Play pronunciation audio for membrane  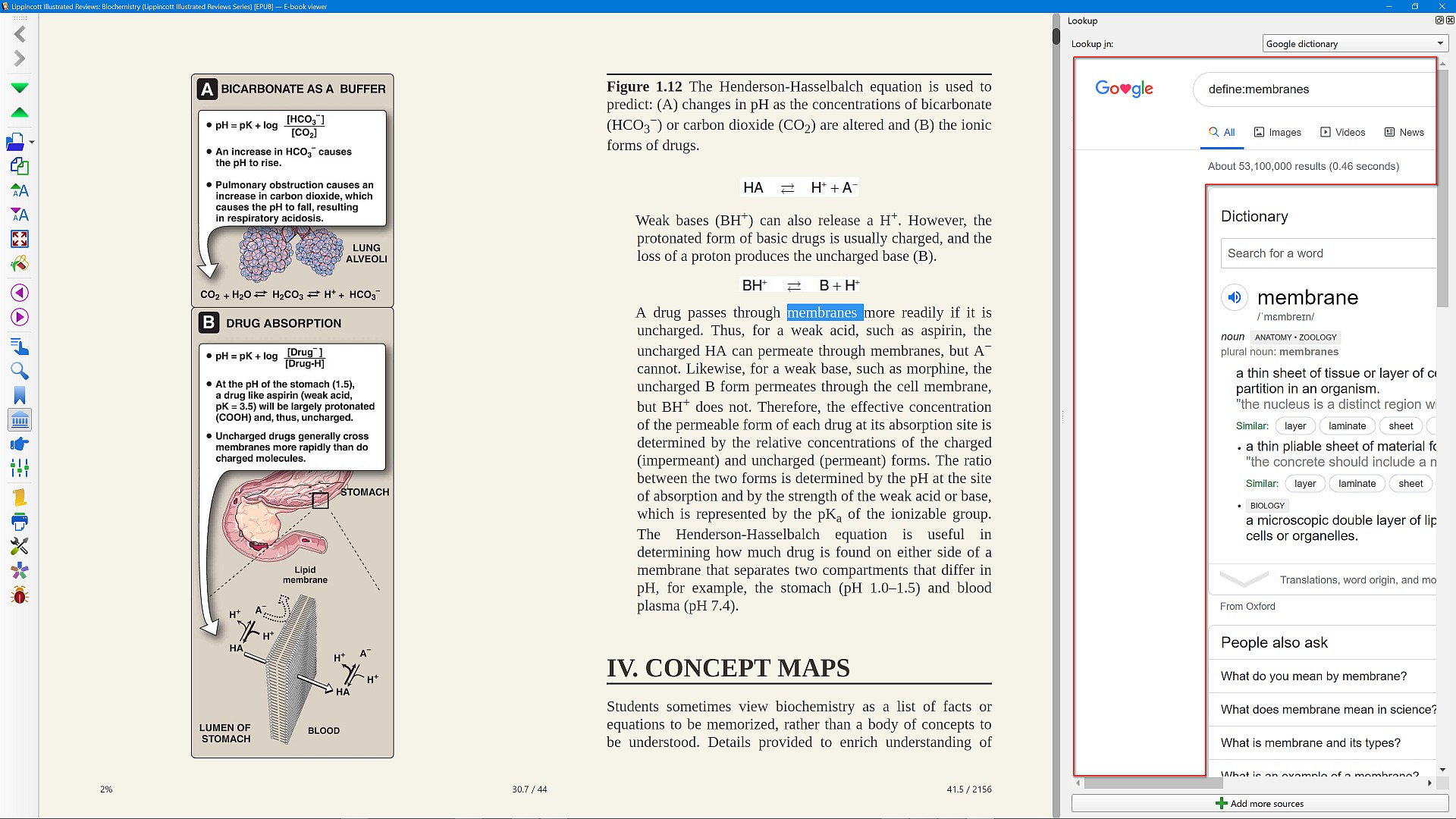coord(1234,297)
